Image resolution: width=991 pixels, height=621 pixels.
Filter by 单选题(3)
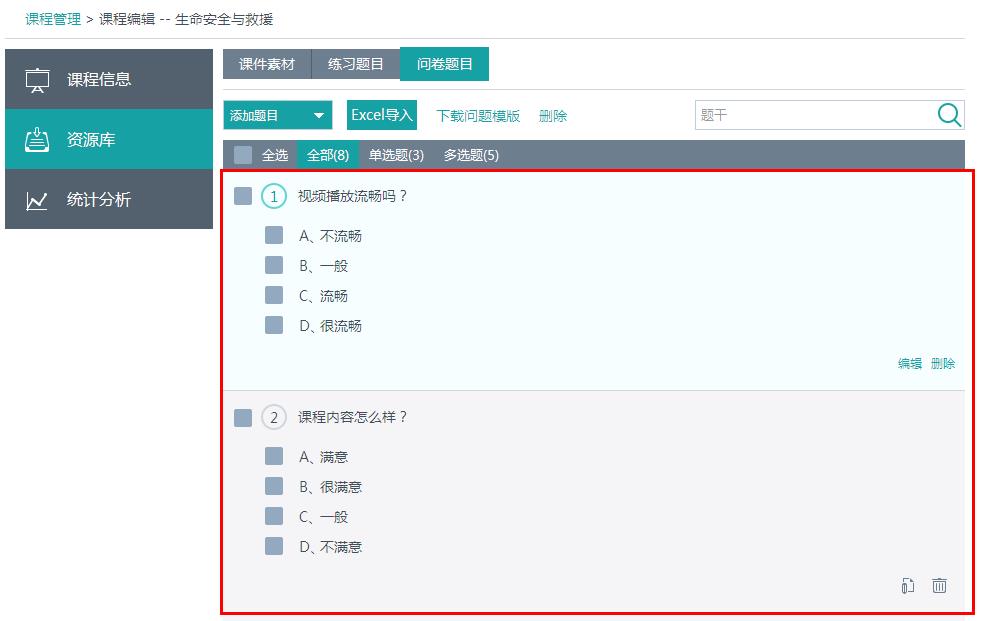click(x=396, y=155)
